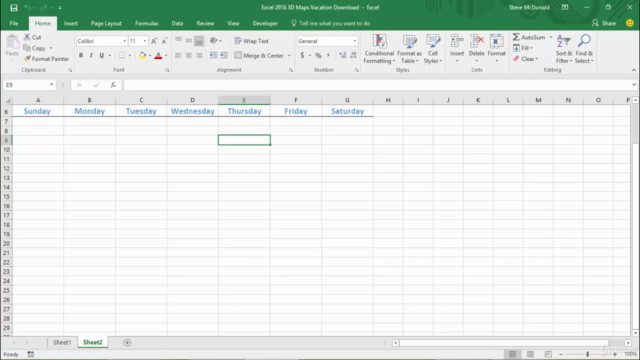
Task: Toggle Align Left
Action: pos(178,55)
